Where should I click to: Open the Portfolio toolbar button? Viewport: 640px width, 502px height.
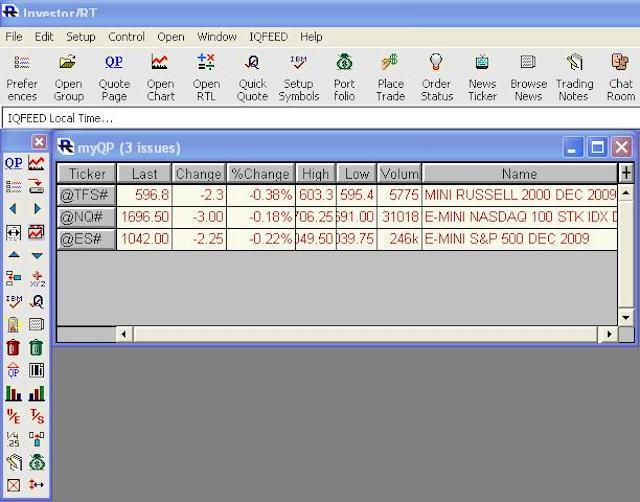coord(344,78)
